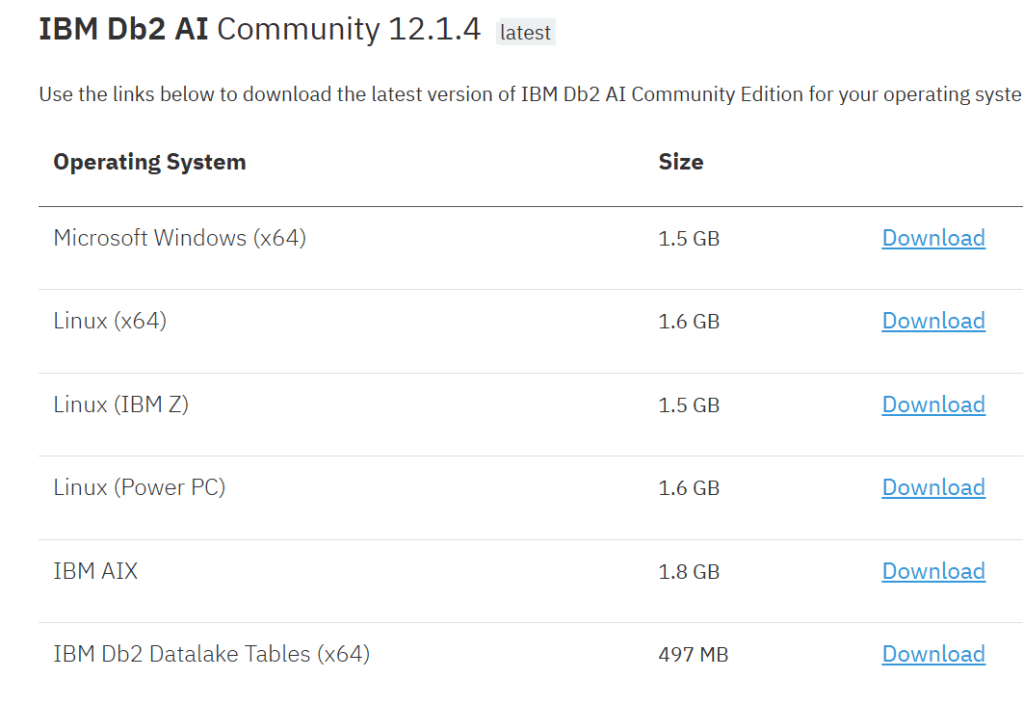Download the Linux (x64) edition
The image size is (1023, 704).
[933, 321]
